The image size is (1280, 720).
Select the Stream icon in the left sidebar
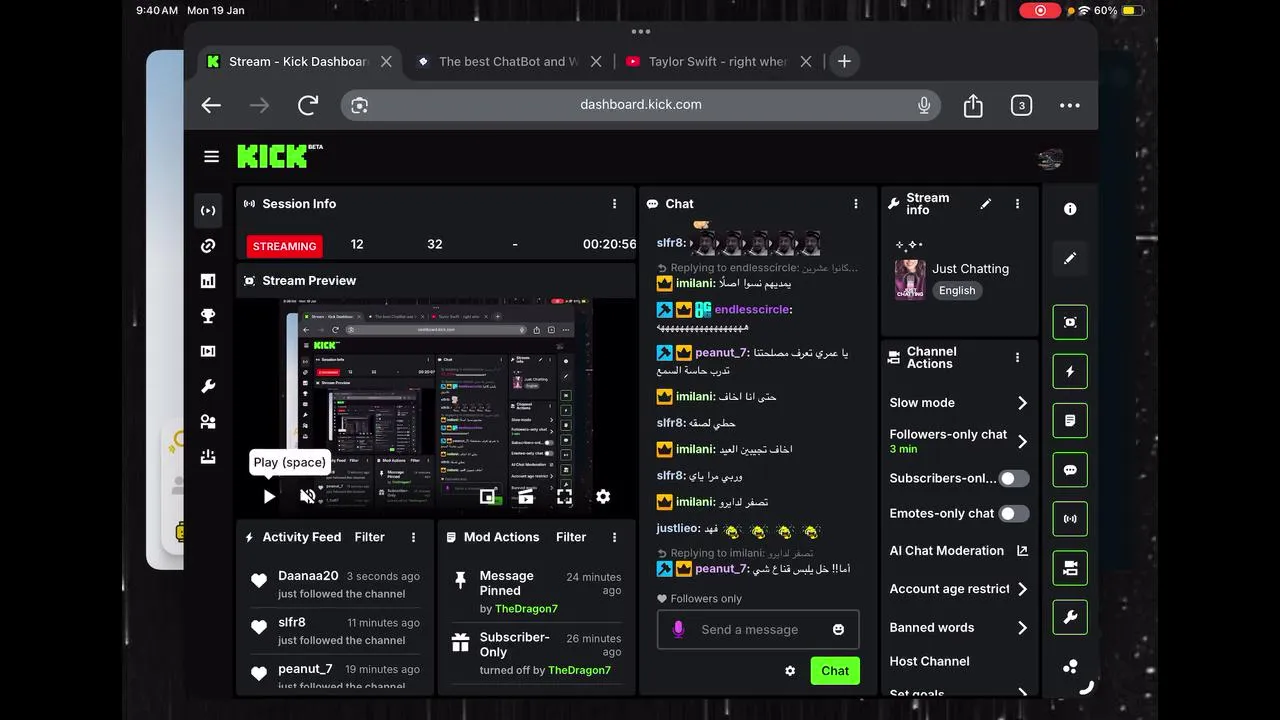208,211
